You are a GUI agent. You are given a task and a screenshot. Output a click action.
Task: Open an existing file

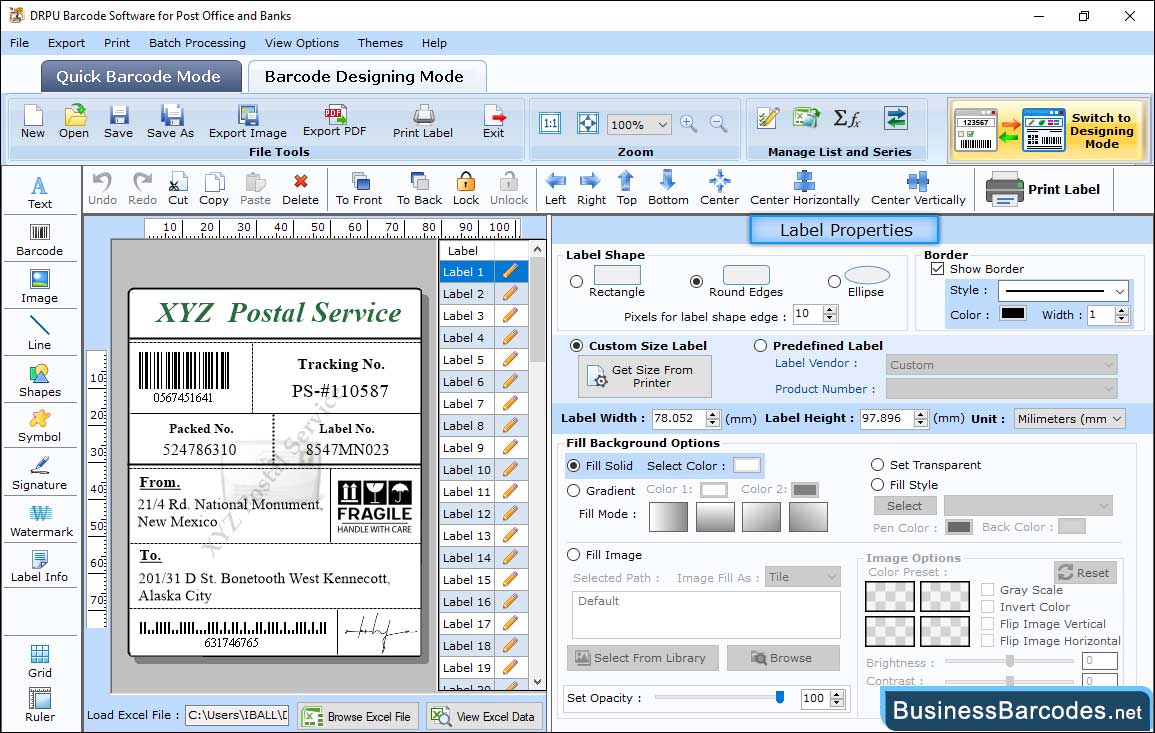[74, 122]
